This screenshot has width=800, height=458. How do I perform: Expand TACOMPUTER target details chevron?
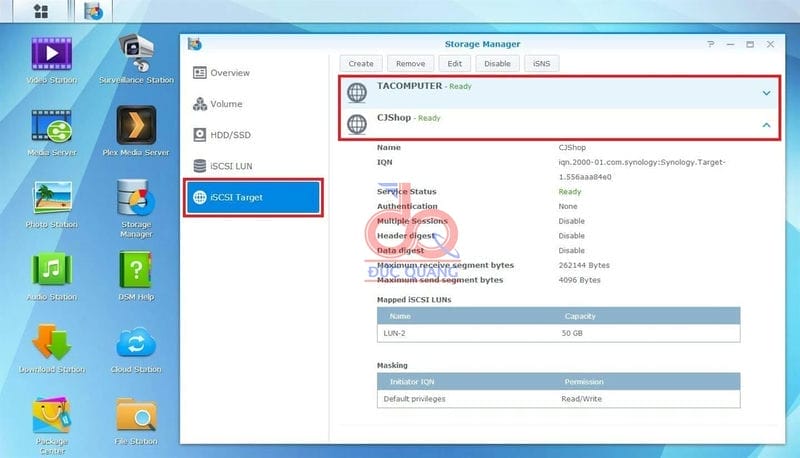click(766, 93)
